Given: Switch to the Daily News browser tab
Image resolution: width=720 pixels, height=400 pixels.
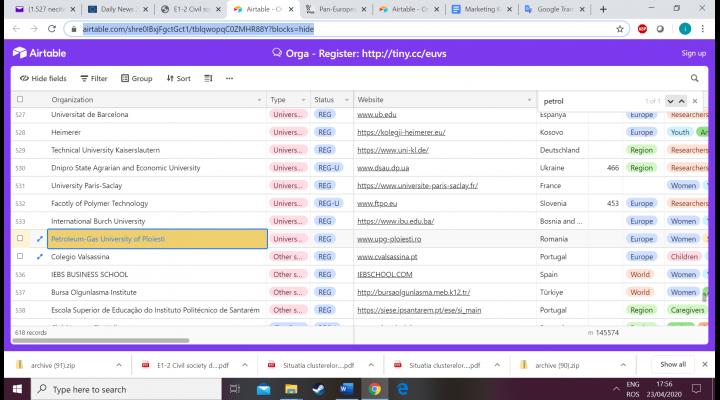Looking at the screenshot, I should pos(118,9).
